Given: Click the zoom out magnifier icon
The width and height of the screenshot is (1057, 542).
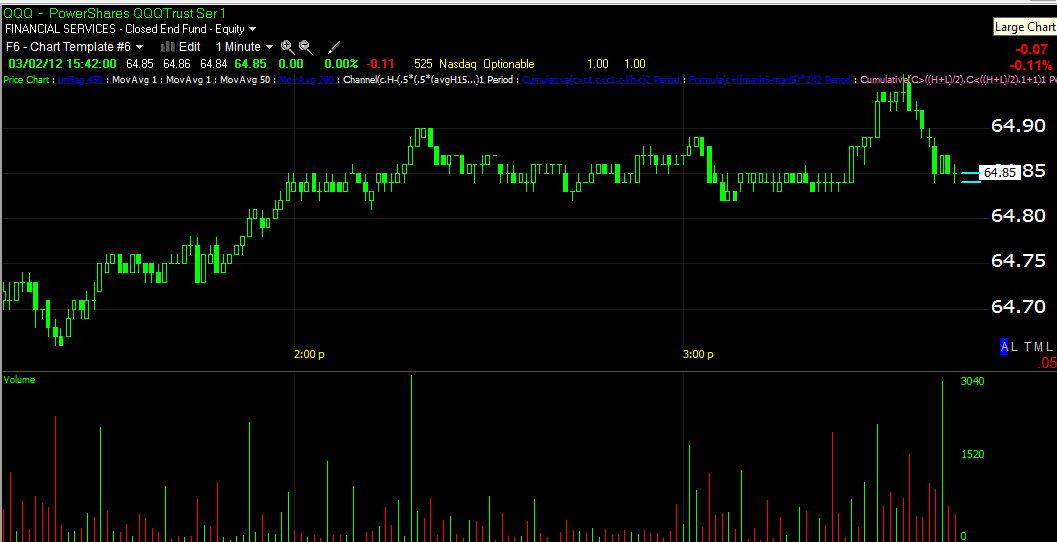Looking at the screenshot, I should coord(306,47).
